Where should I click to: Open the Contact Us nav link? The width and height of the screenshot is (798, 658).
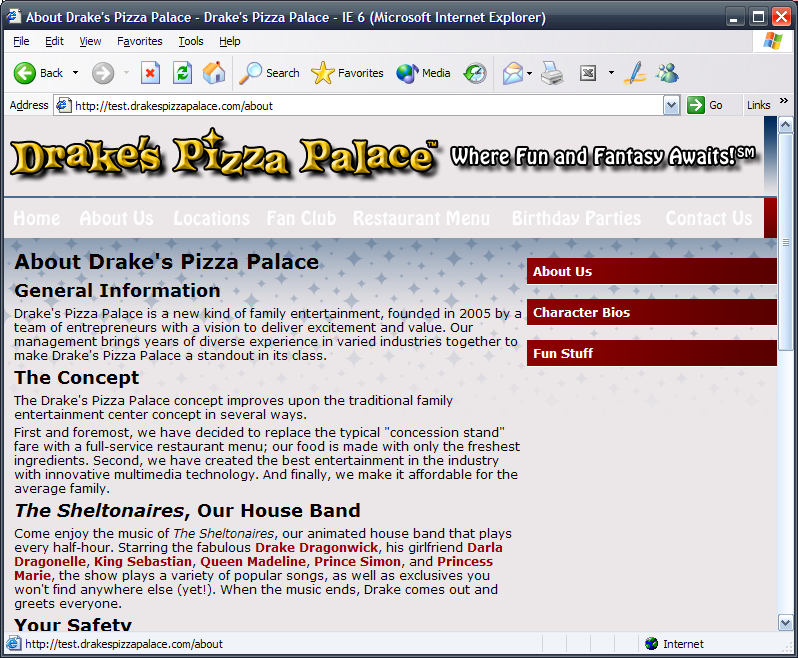(x=708, y=218)
